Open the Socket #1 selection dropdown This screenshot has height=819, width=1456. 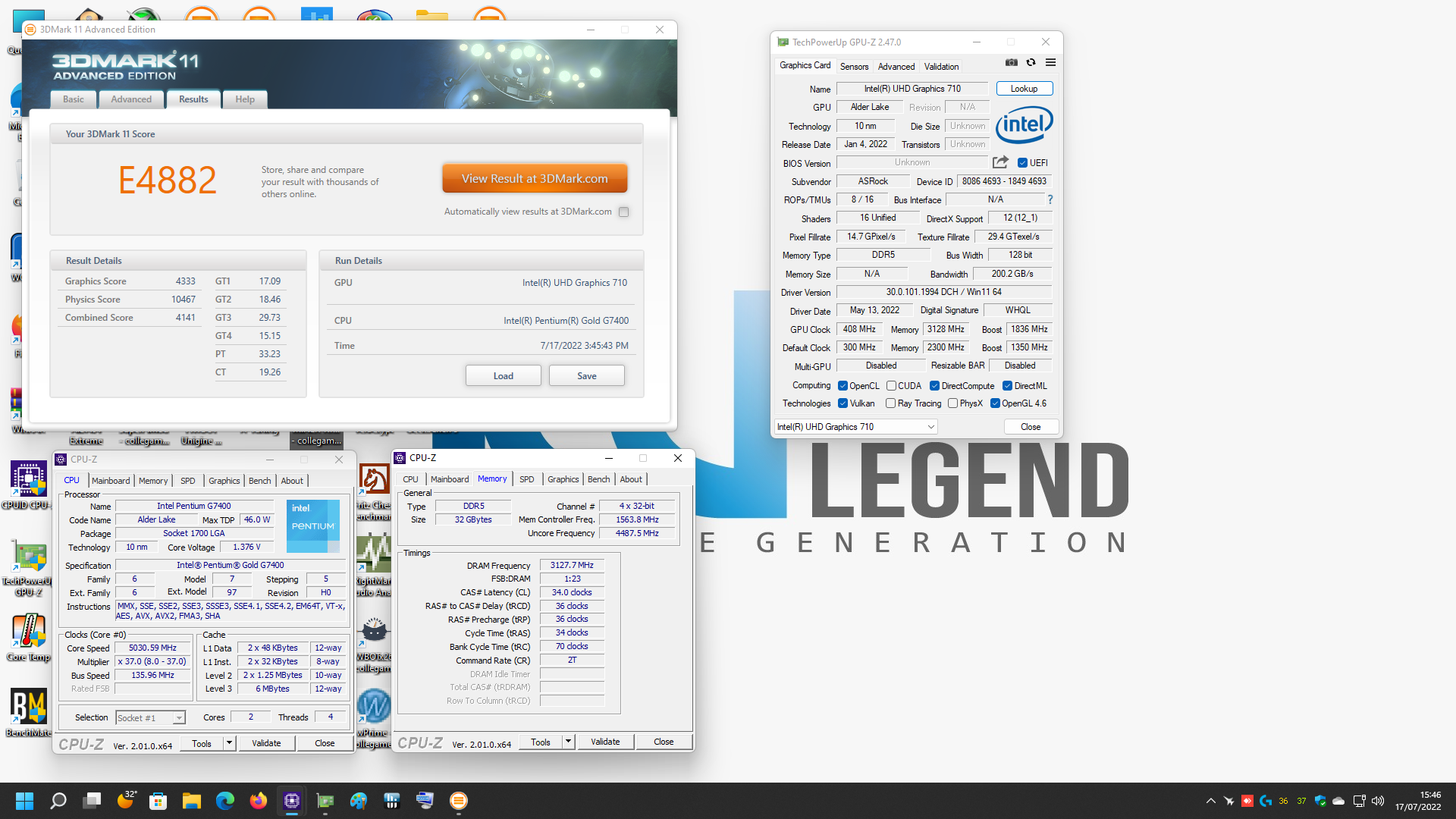pyautogui.click(x=149, y=717)
